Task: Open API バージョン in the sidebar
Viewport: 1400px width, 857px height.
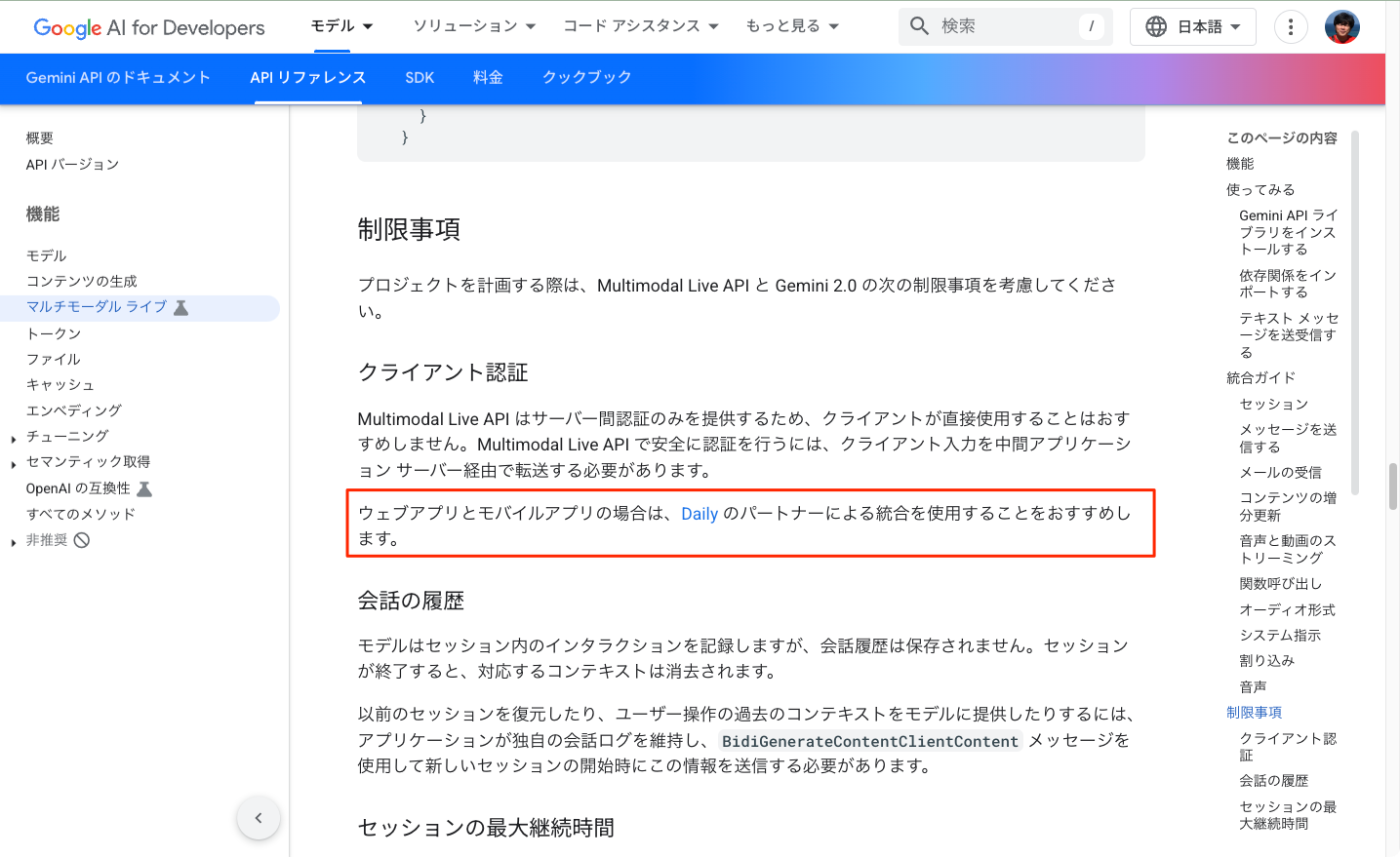Action: coord(72,164)
